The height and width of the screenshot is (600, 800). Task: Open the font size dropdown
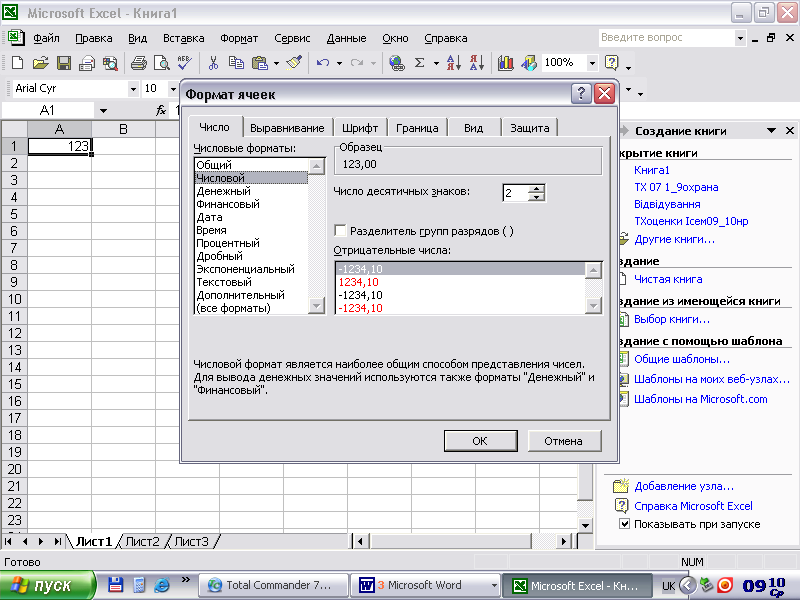pos(173,89)
